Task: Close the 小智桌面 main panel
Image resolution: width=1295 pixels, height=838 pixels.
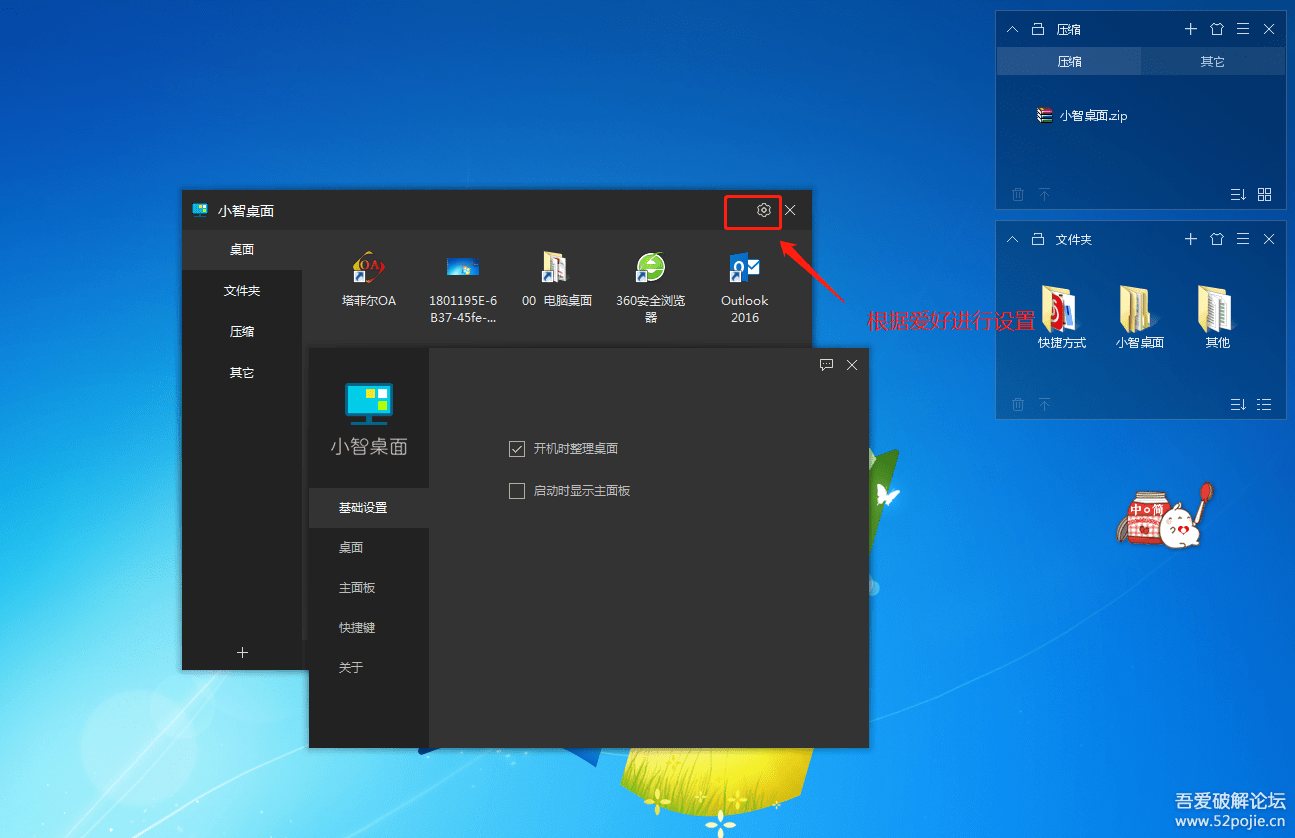Action: click(x=790, y=210)
